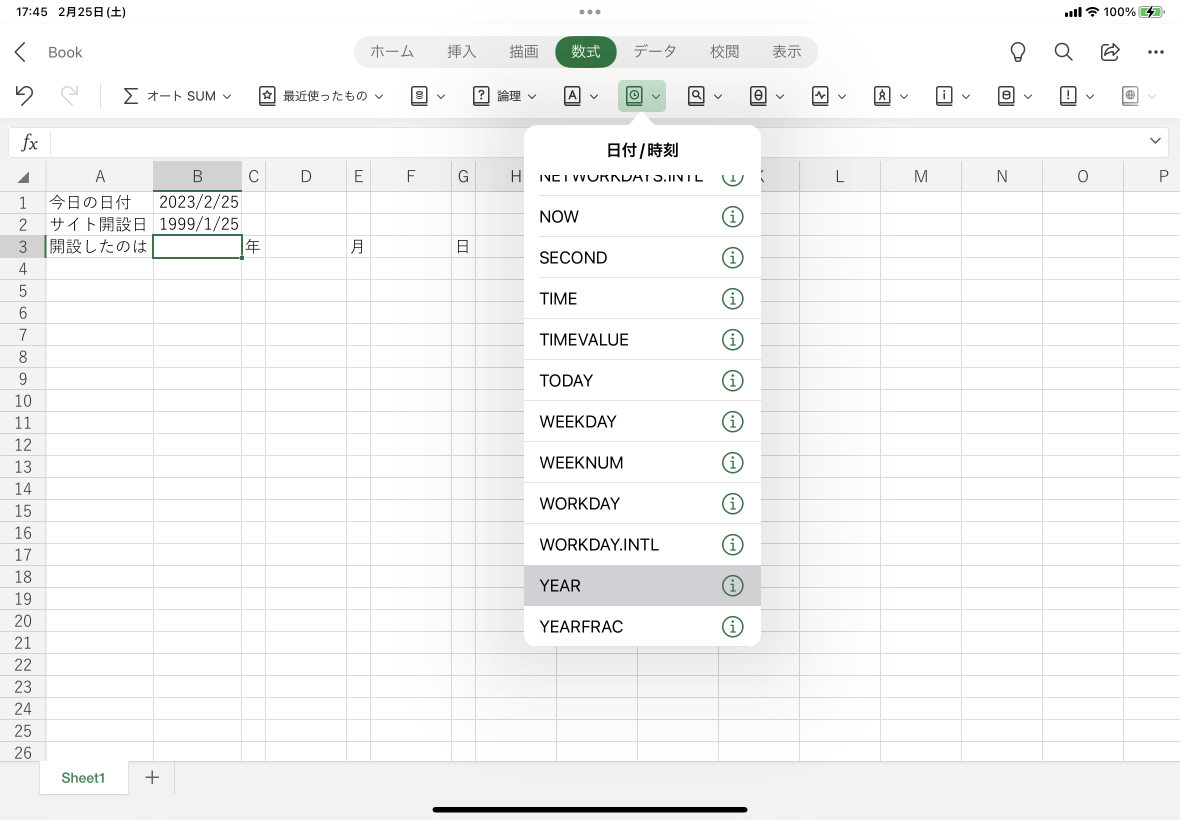Viewport: 1180px width, 820px height.
Task: Show info for the WEEKDAY function
Action: click(732, 421)
